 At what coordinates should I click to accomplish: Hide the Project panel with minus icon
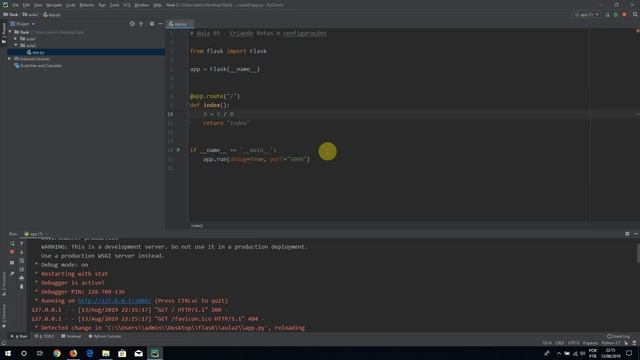[x=160, y=24]
